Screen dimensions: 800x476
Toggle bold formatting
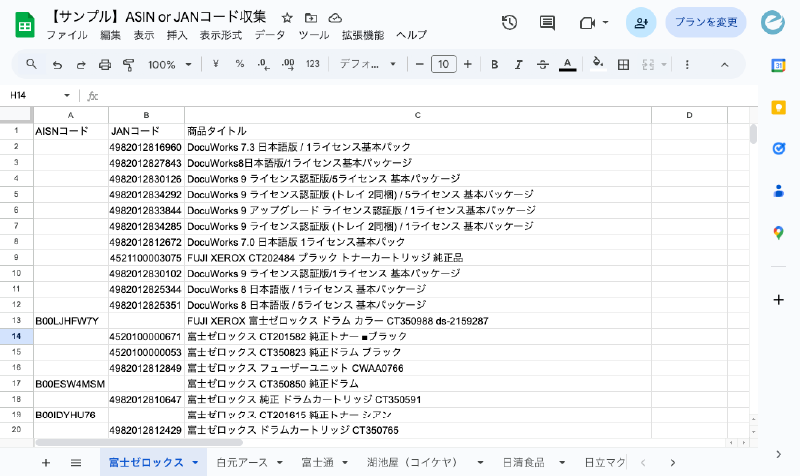pos(495,64)
